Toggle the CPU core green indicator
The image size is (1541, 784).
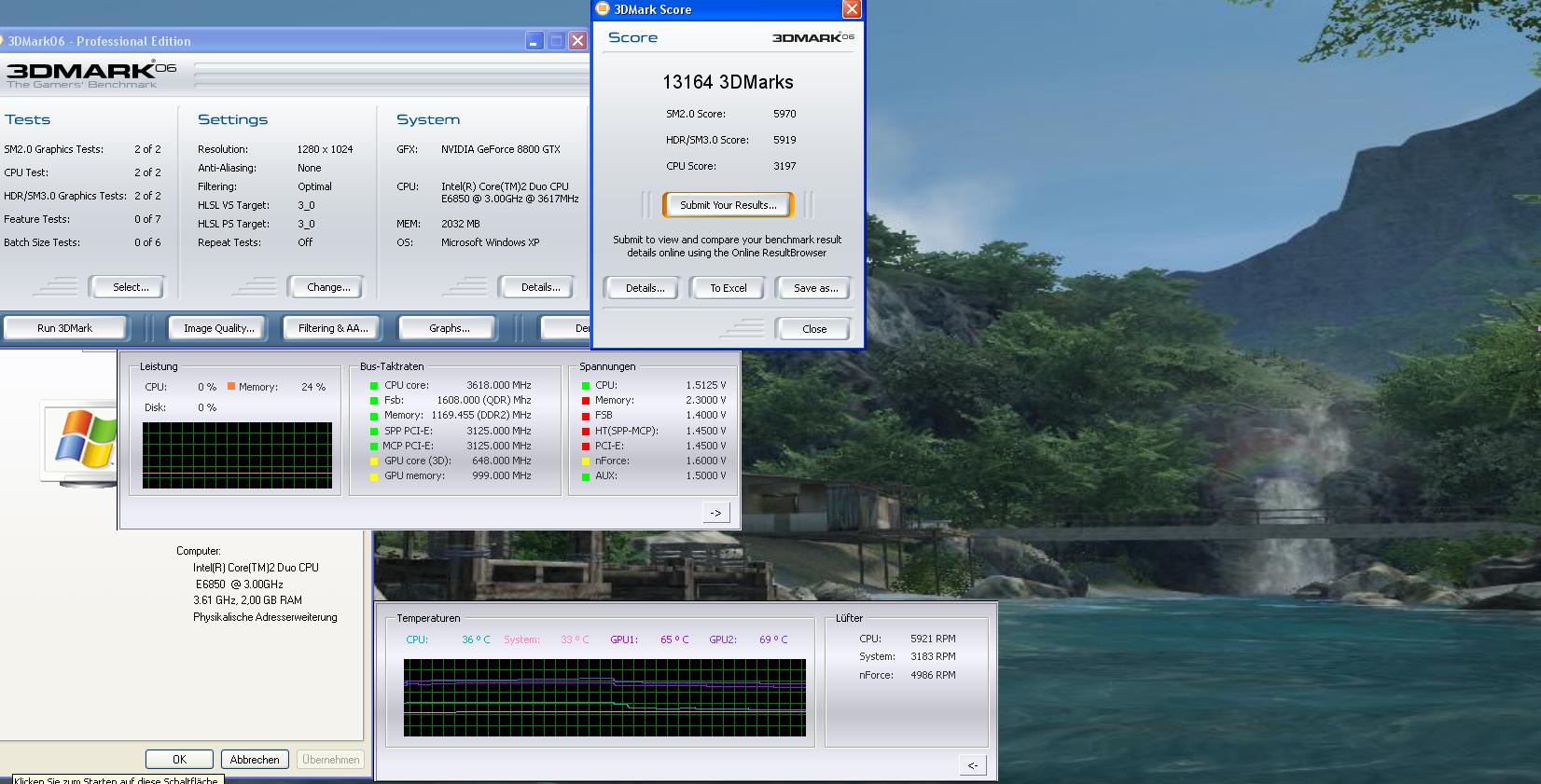(374, 385)
